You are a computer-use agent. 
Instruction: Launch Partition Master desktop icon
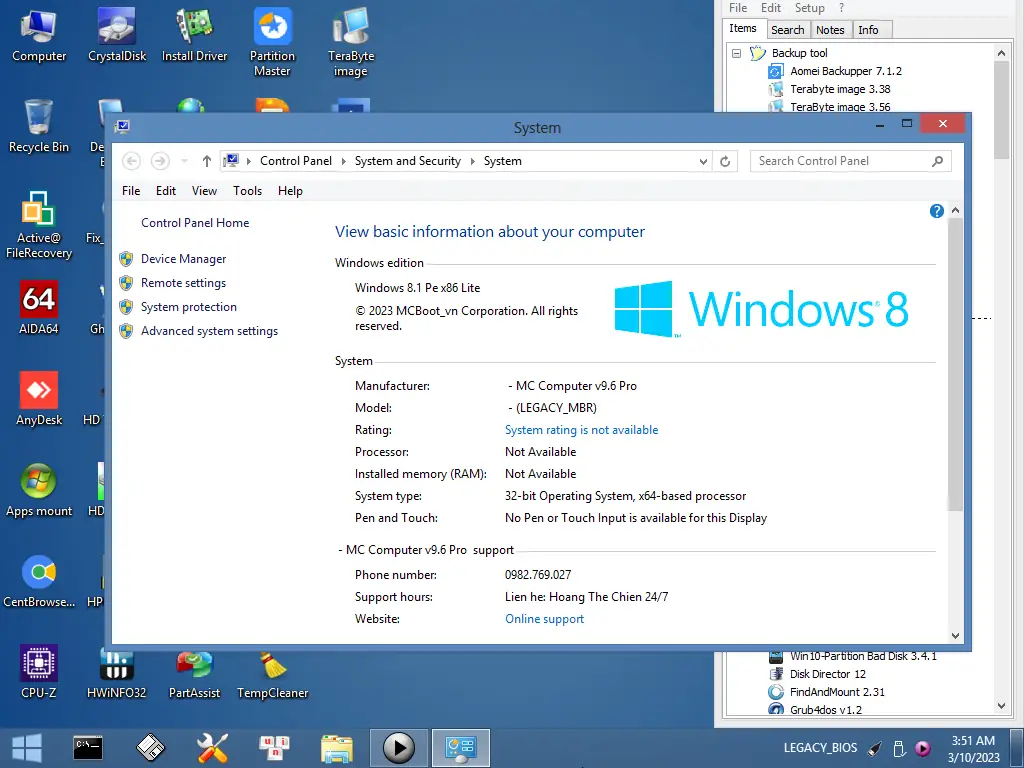(272, 42)
